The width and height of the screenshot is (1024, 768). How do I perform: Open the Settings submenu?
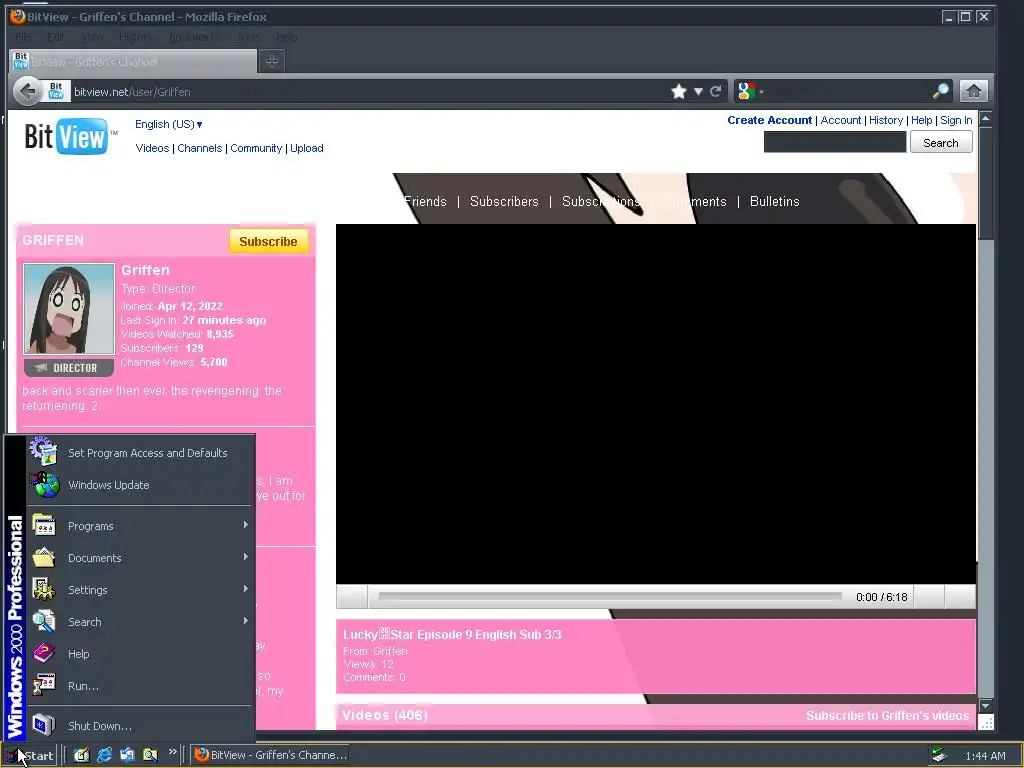point(140,590)
